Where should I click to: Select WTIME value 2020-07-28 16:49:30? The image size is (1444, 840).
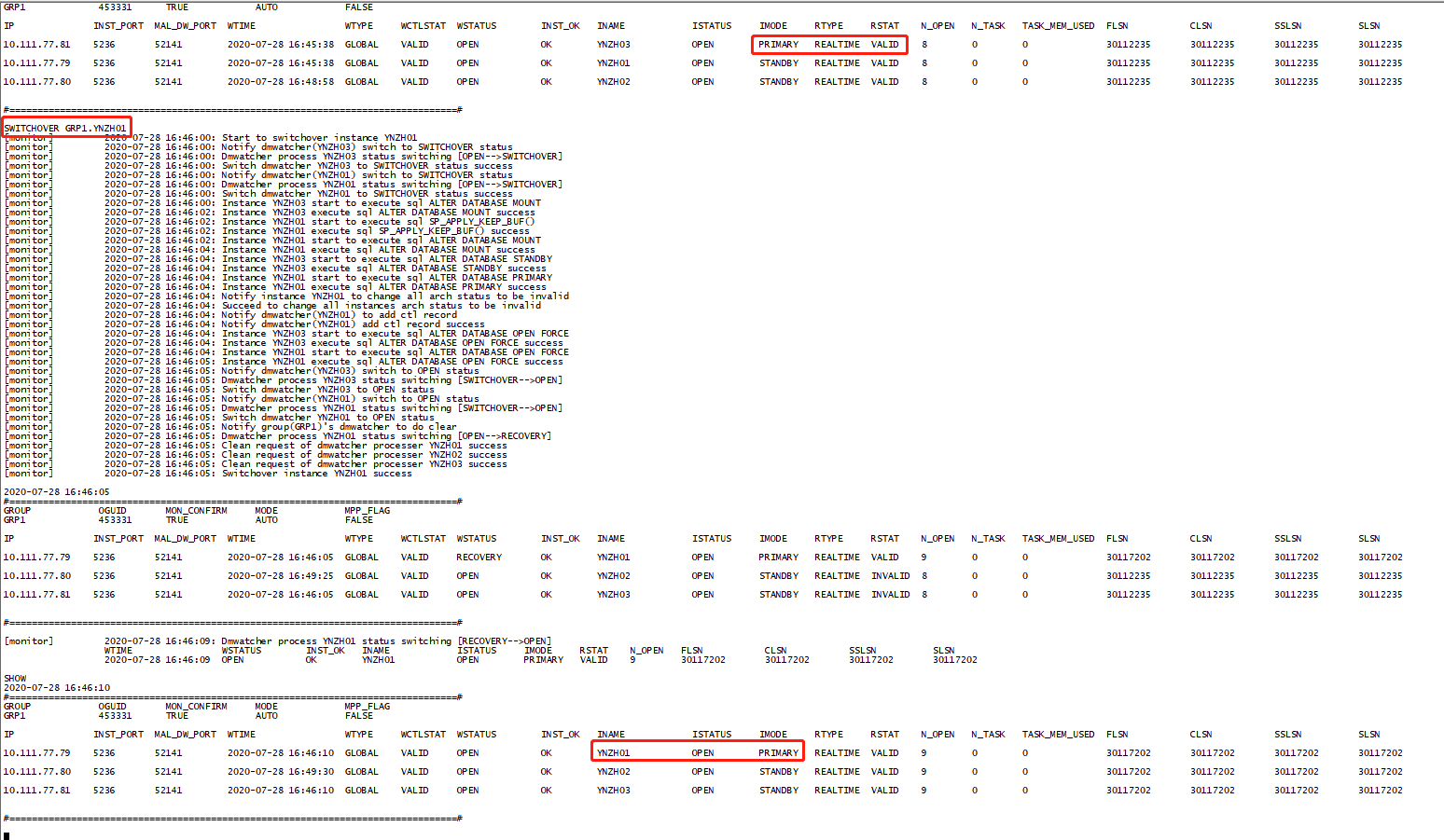tap(281, 772)
